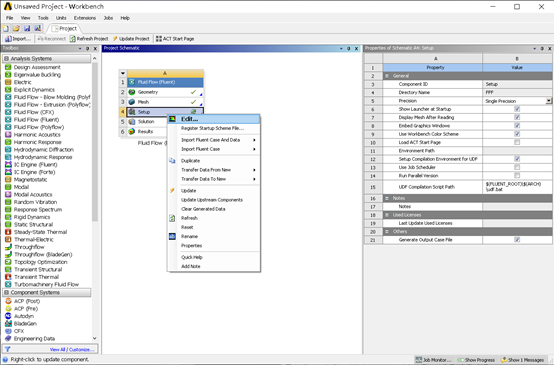The image size is (554, 365).
Task: Open the Units menu
Action: click(x=61, y=18)
